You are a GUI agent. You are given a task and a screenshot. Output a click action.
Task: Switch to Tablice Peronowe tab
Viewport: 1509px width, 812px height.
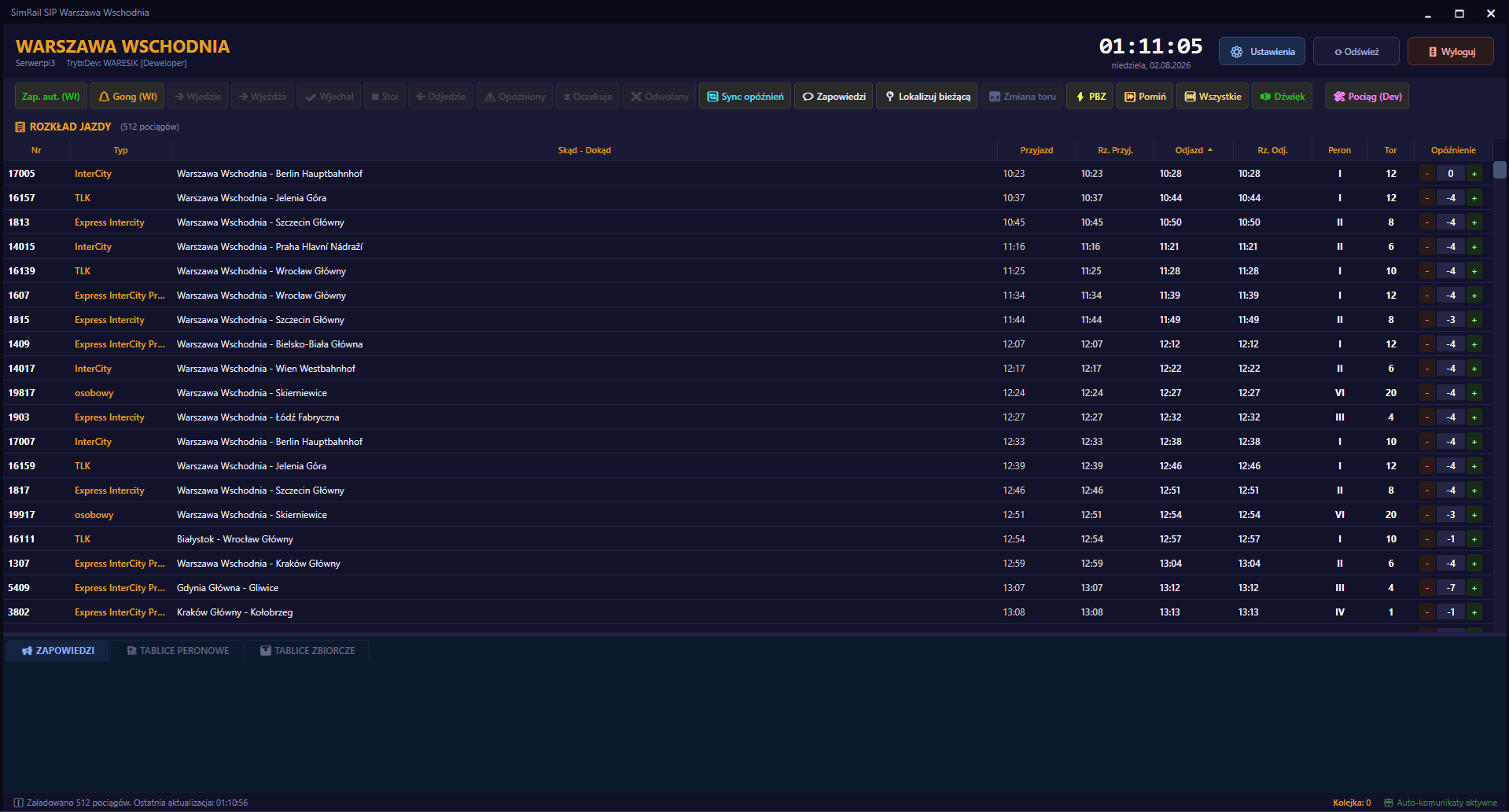pos(178,651)
